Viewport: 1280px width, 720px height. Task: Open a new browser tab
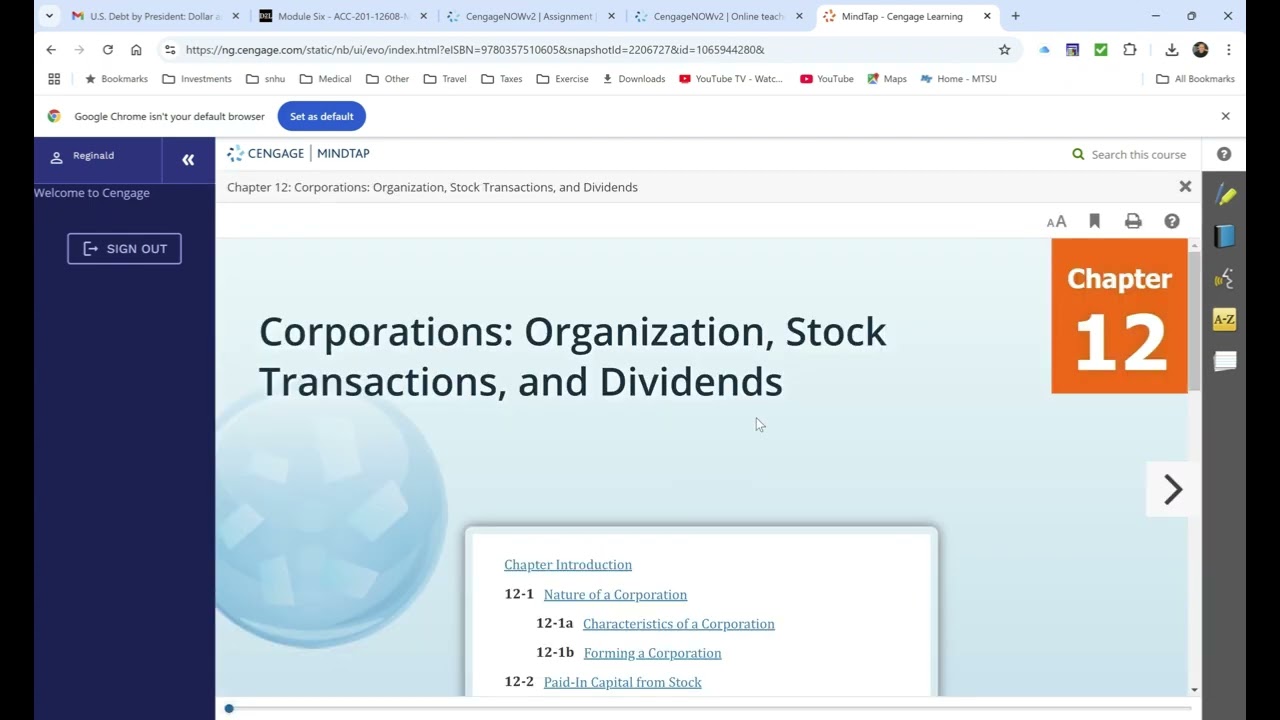coord(1015,16)
